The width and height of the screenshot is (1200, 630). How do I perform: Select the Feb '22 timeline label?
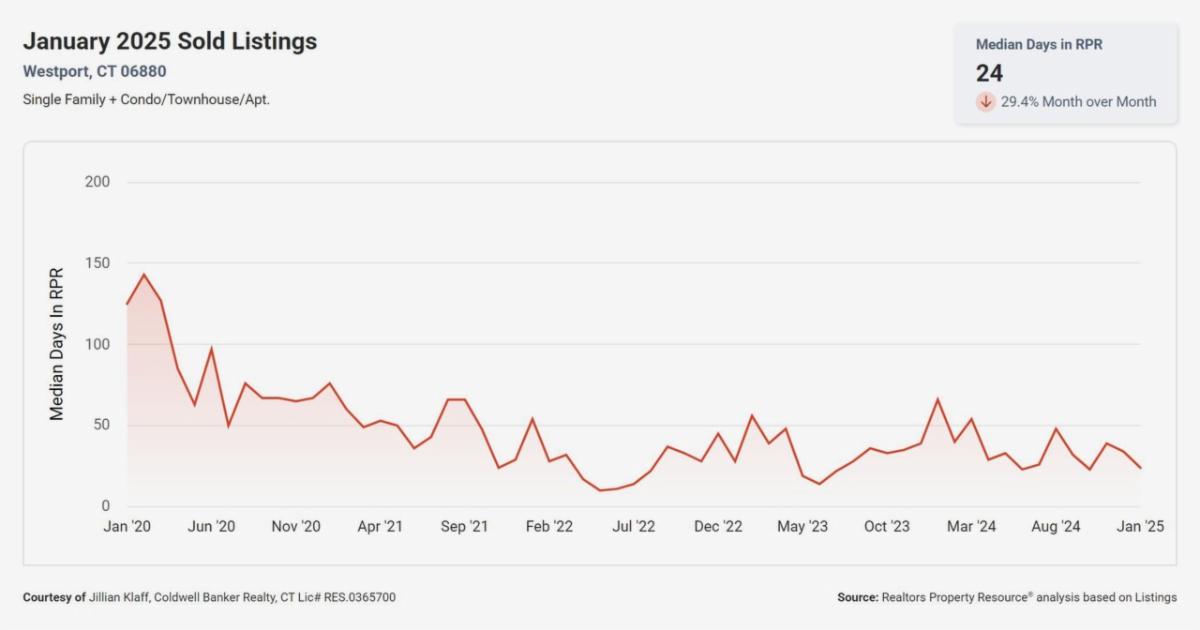[x=550, y=527]
